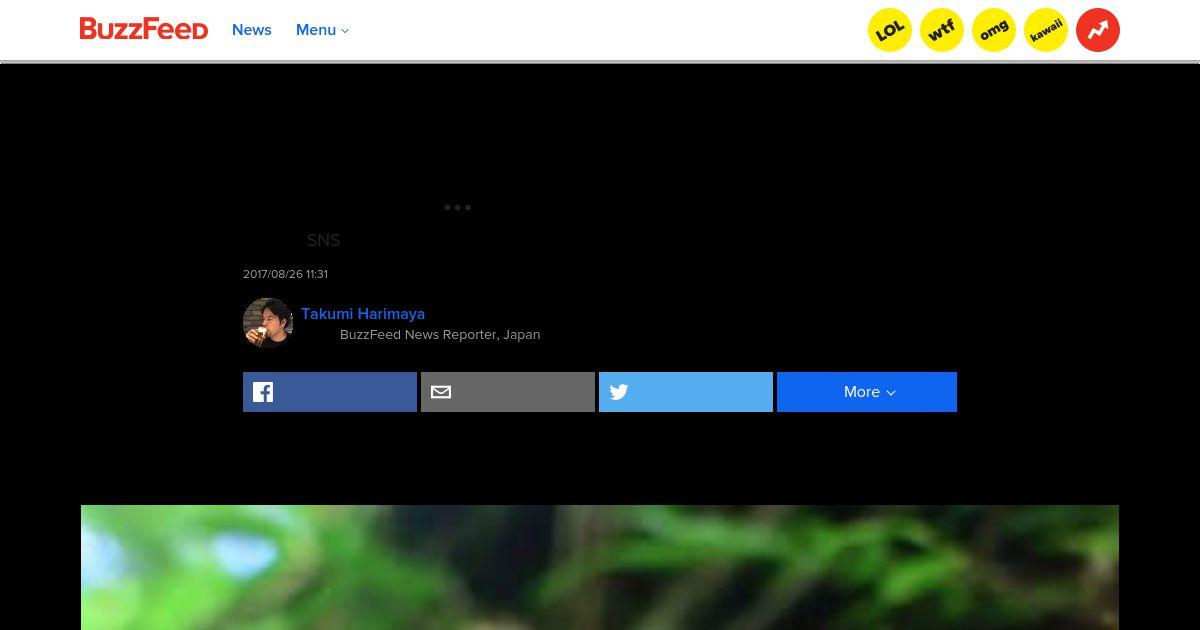Open the wtf badge feed
Screen dimensions: 1200x630
[942, 30]
